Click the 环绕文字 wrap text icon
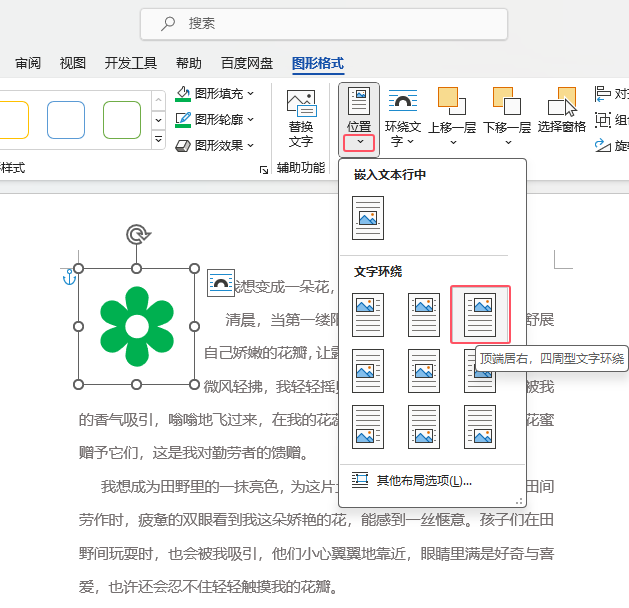 (403, 101)
